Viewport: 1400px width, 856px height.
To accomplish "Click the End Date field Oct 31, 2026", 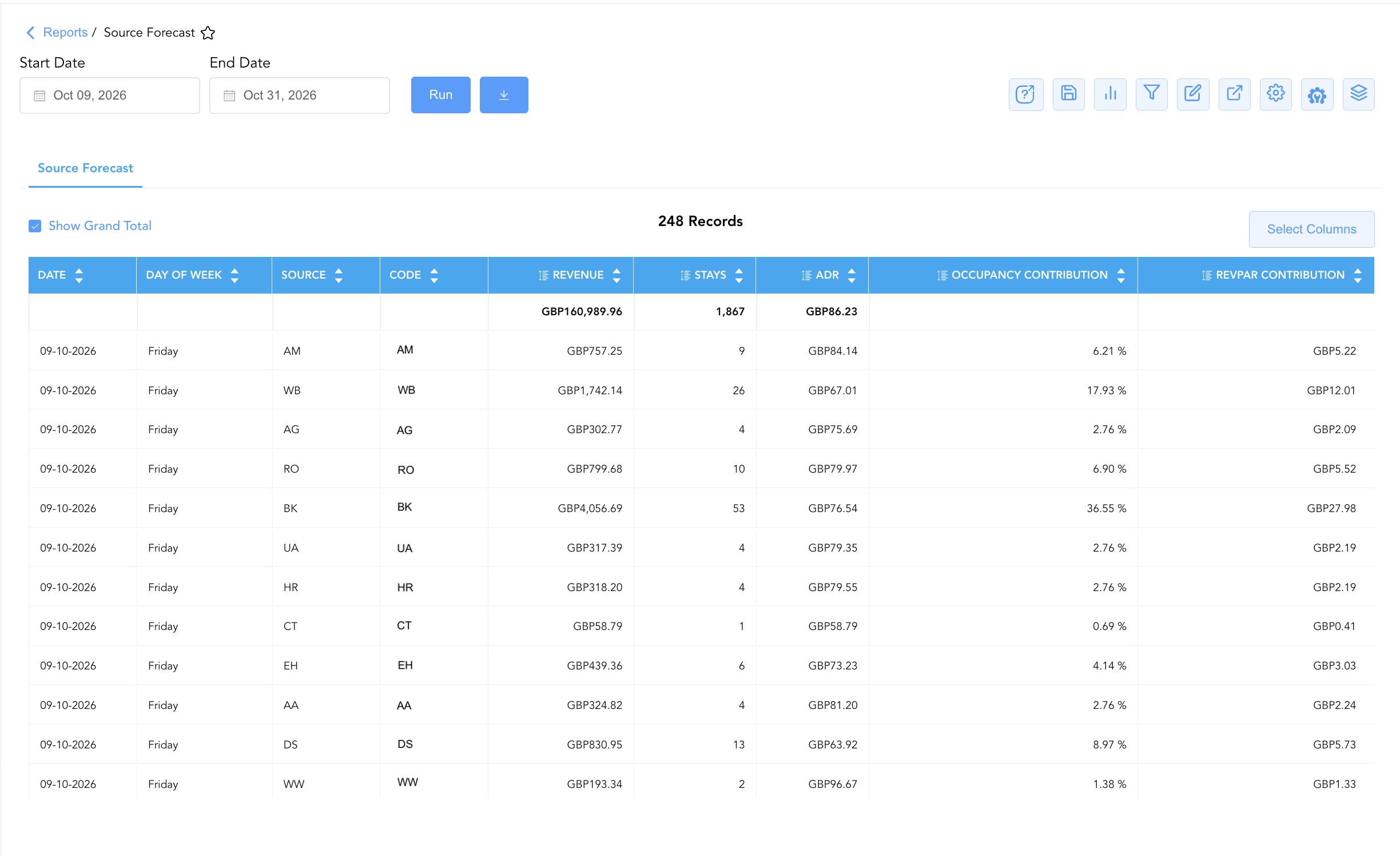I will [300, 96].
